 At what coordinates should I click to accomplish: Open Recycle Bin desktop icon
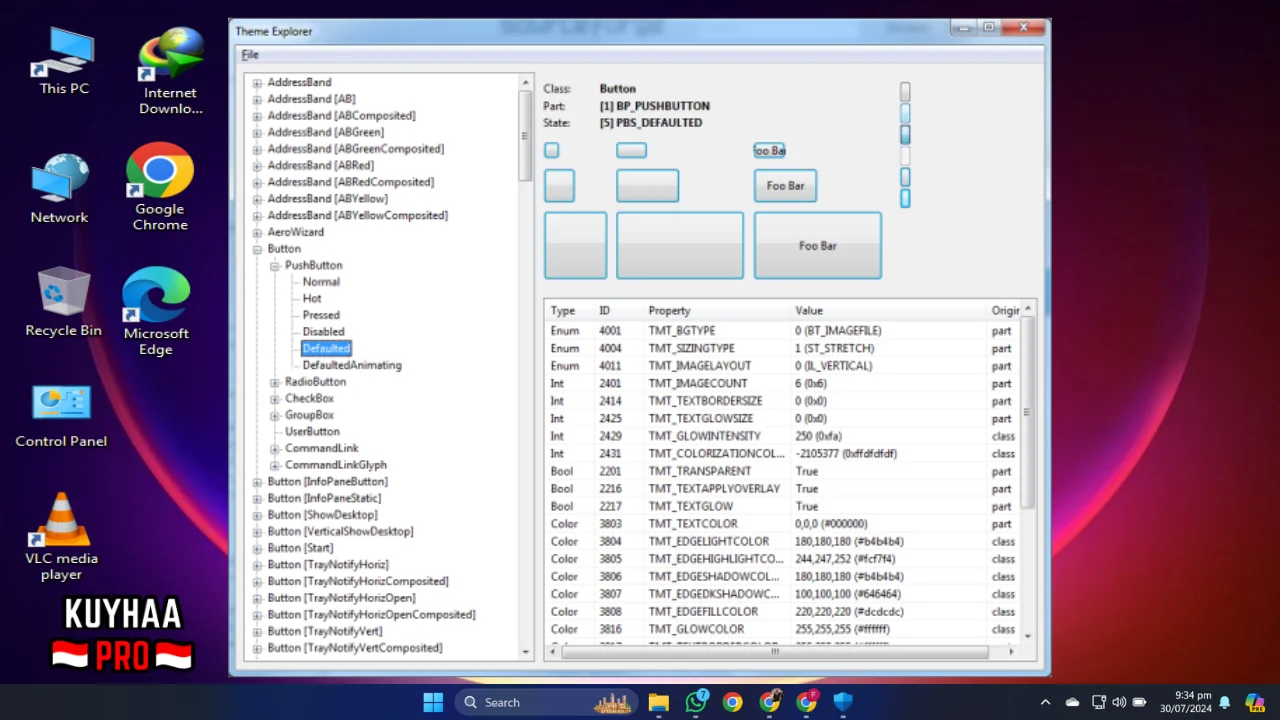[63, 302]
